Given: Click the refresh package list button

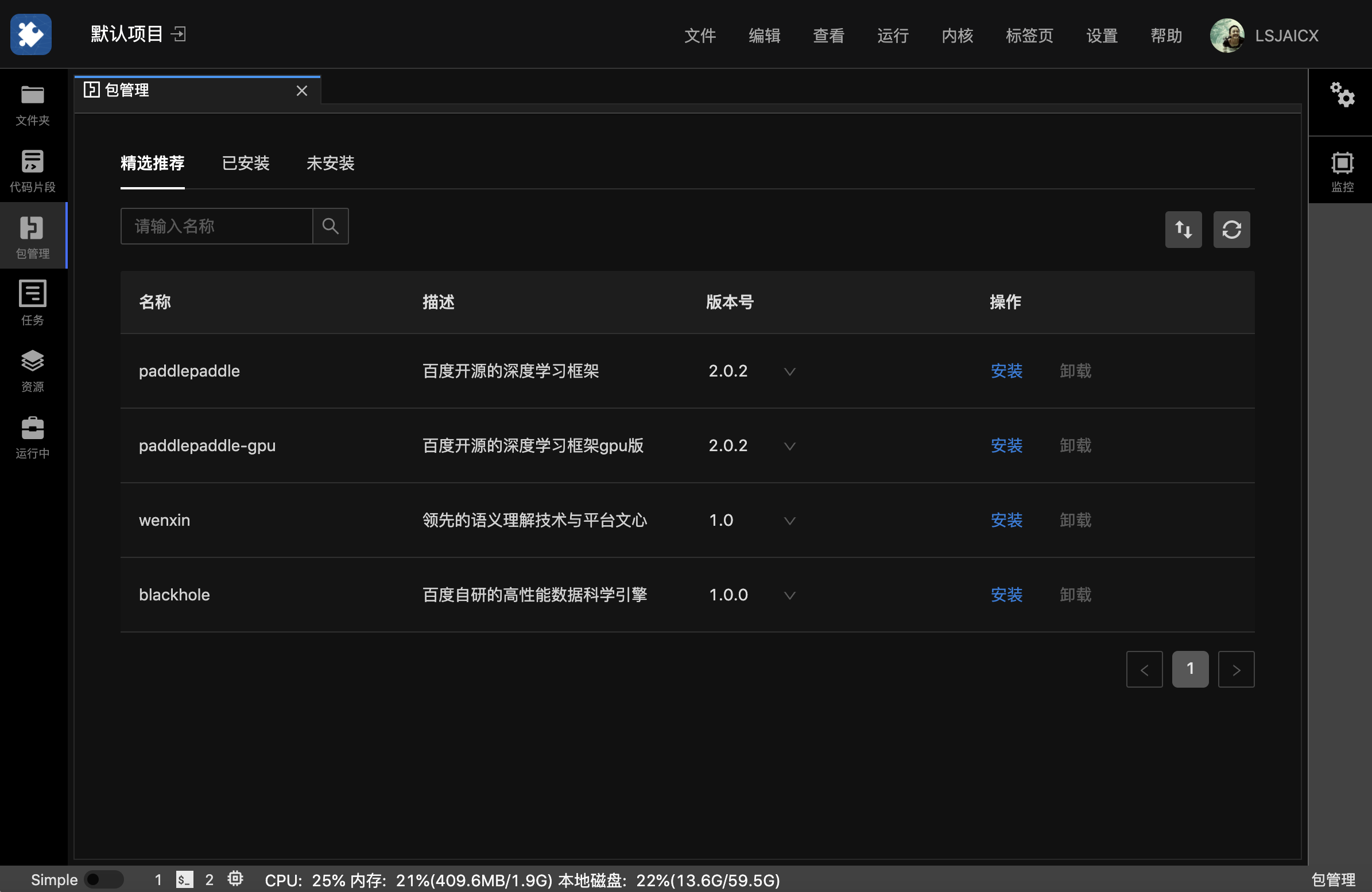Looking at the screenshot, I should click(1231, 230).
